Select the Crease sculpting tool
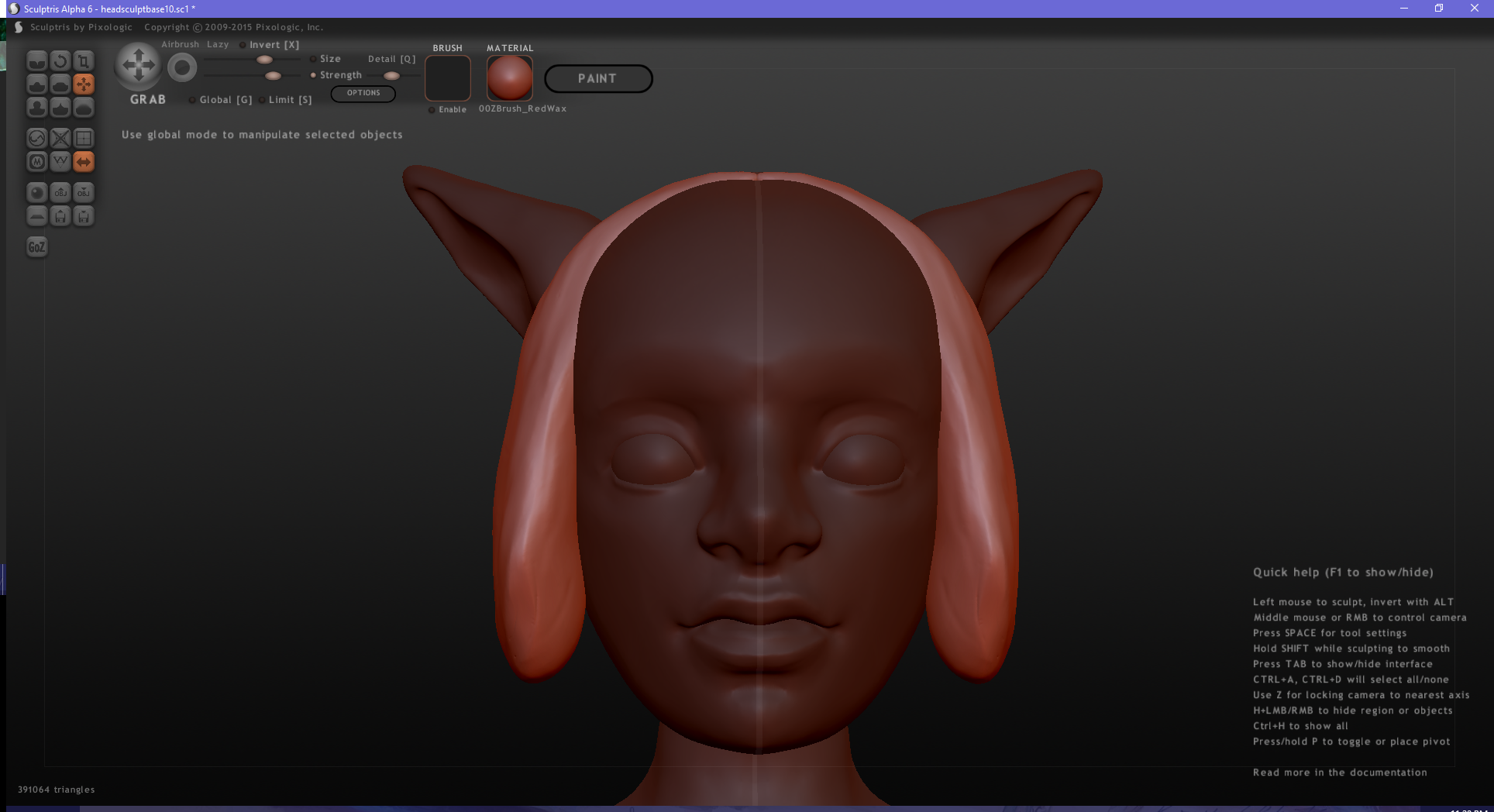 point(36,61)
